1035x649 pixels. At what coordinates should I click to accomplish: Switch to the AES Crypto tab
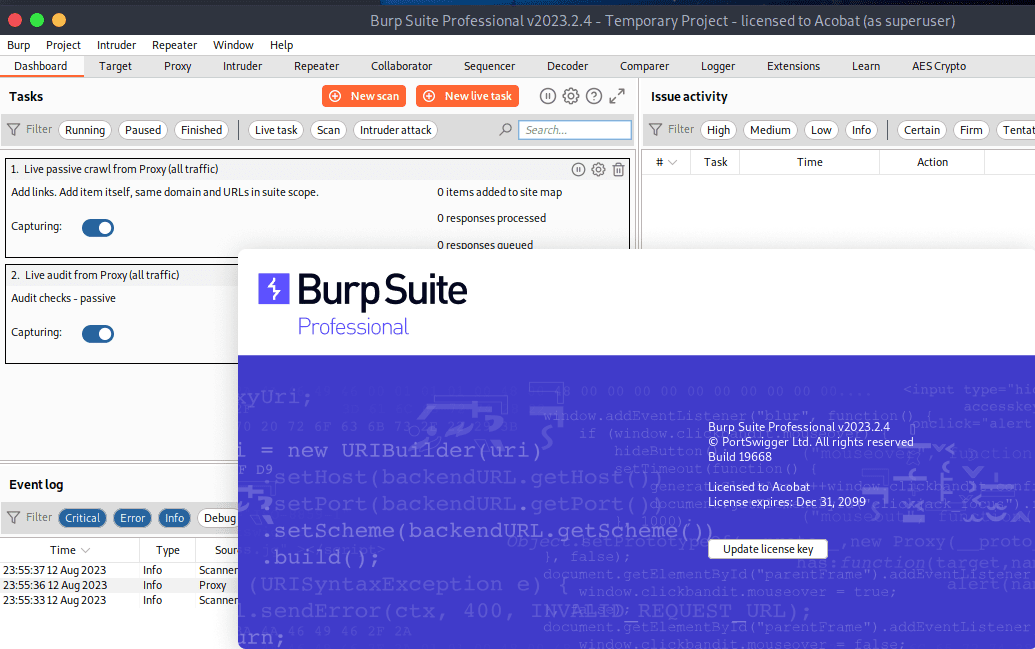(x=939, y=66)
